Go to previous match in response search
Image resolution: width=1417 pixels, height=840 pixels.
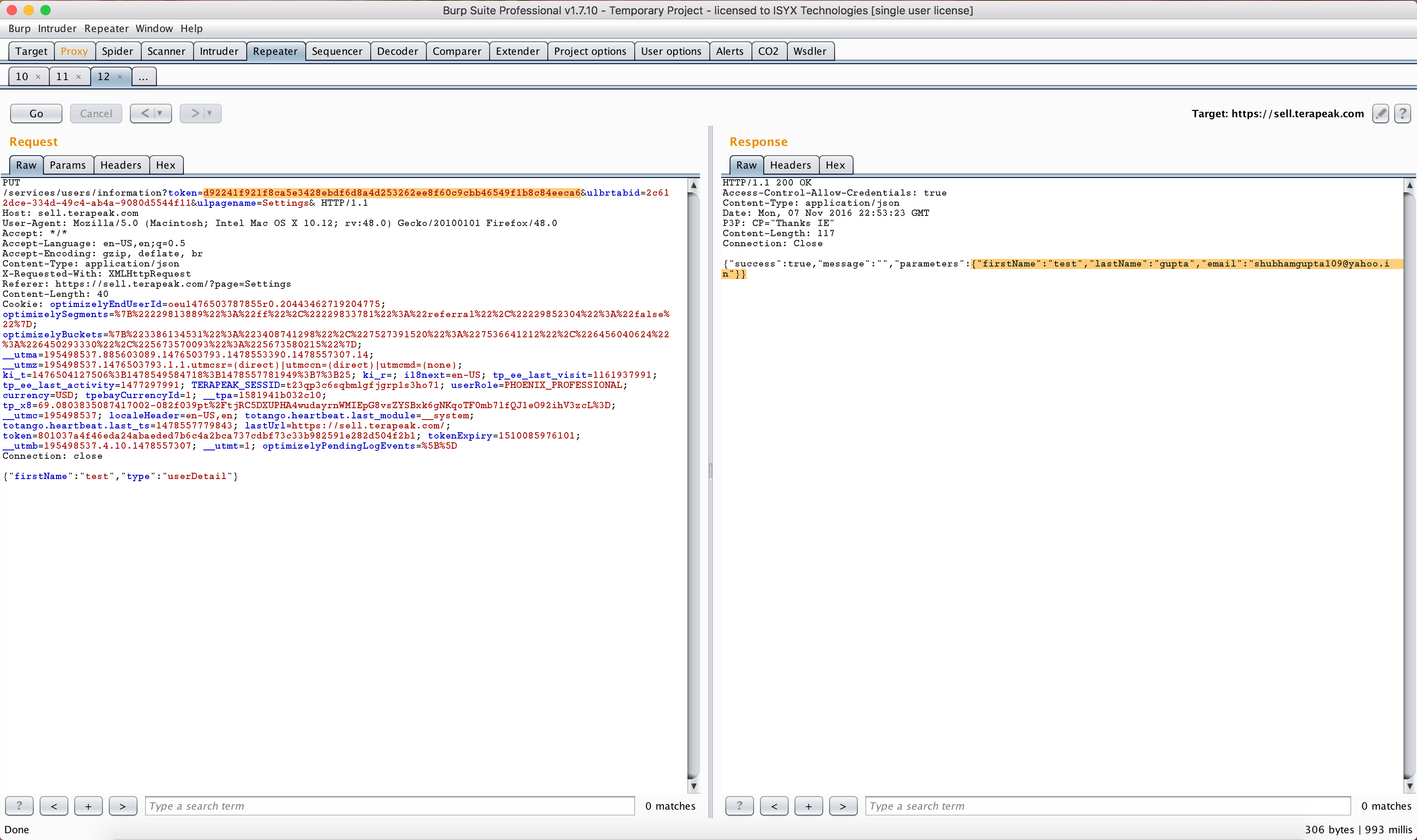tap(774, 805)
